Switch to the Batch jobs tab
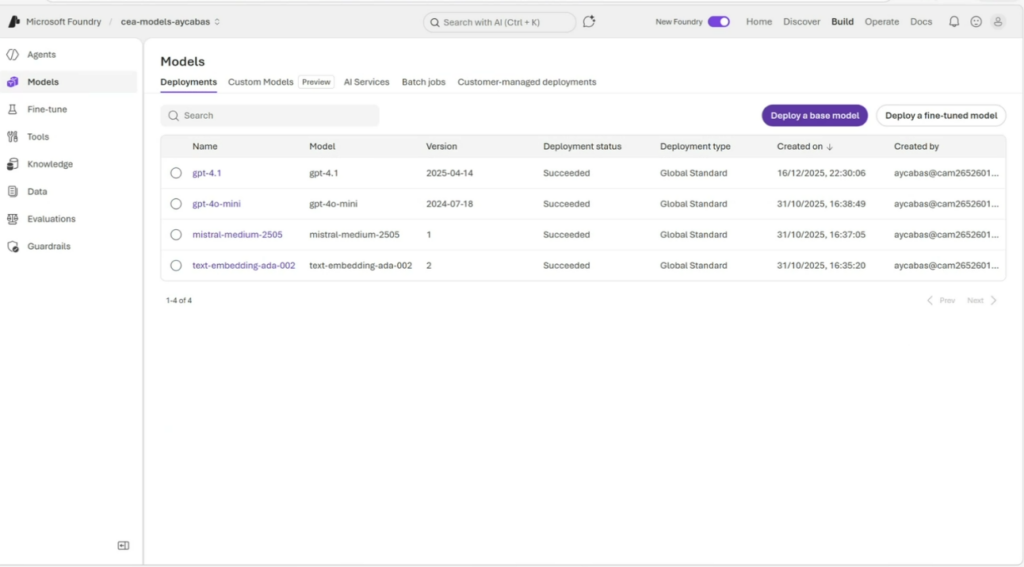Screen dimensions: 1024x567 click(x=423, y=82)
